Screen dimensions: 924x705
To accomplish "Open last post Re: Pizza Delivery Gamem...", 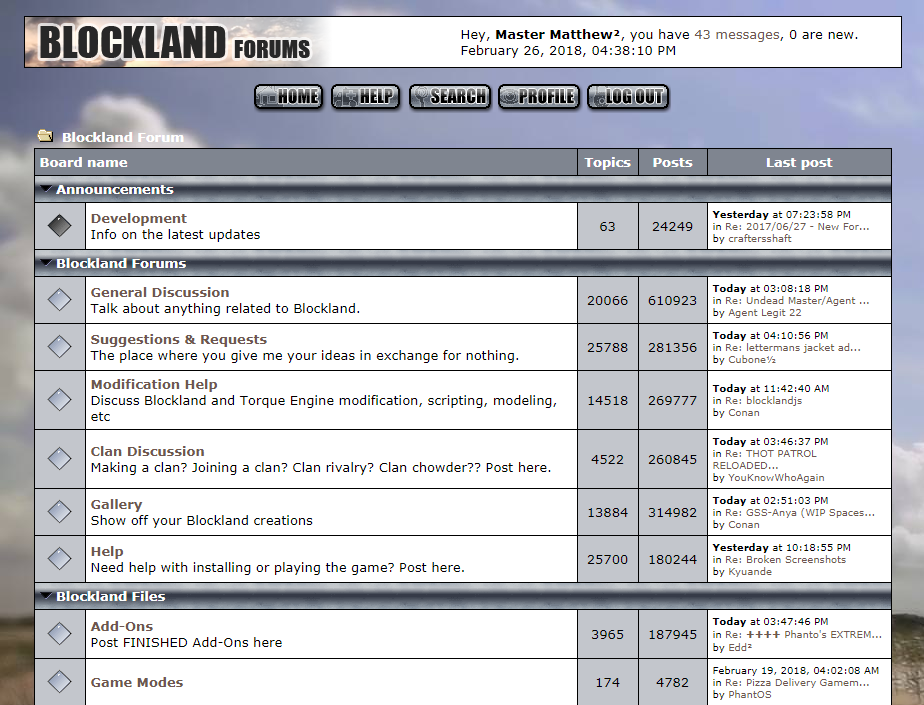I will (797, 683).
